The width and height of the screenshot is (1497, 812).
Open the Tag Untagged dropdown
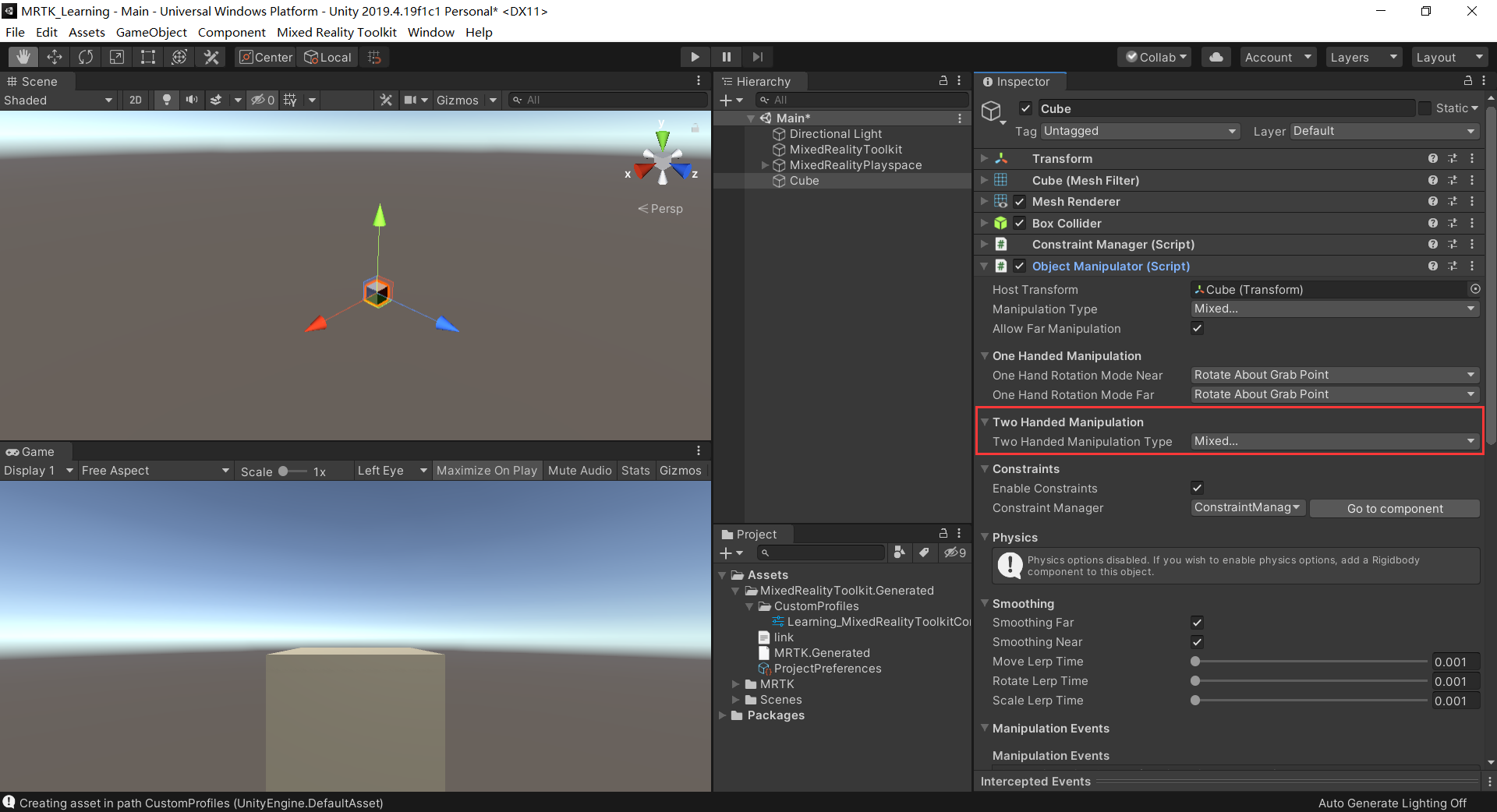pyautogui.click(x=1140, y=132)
